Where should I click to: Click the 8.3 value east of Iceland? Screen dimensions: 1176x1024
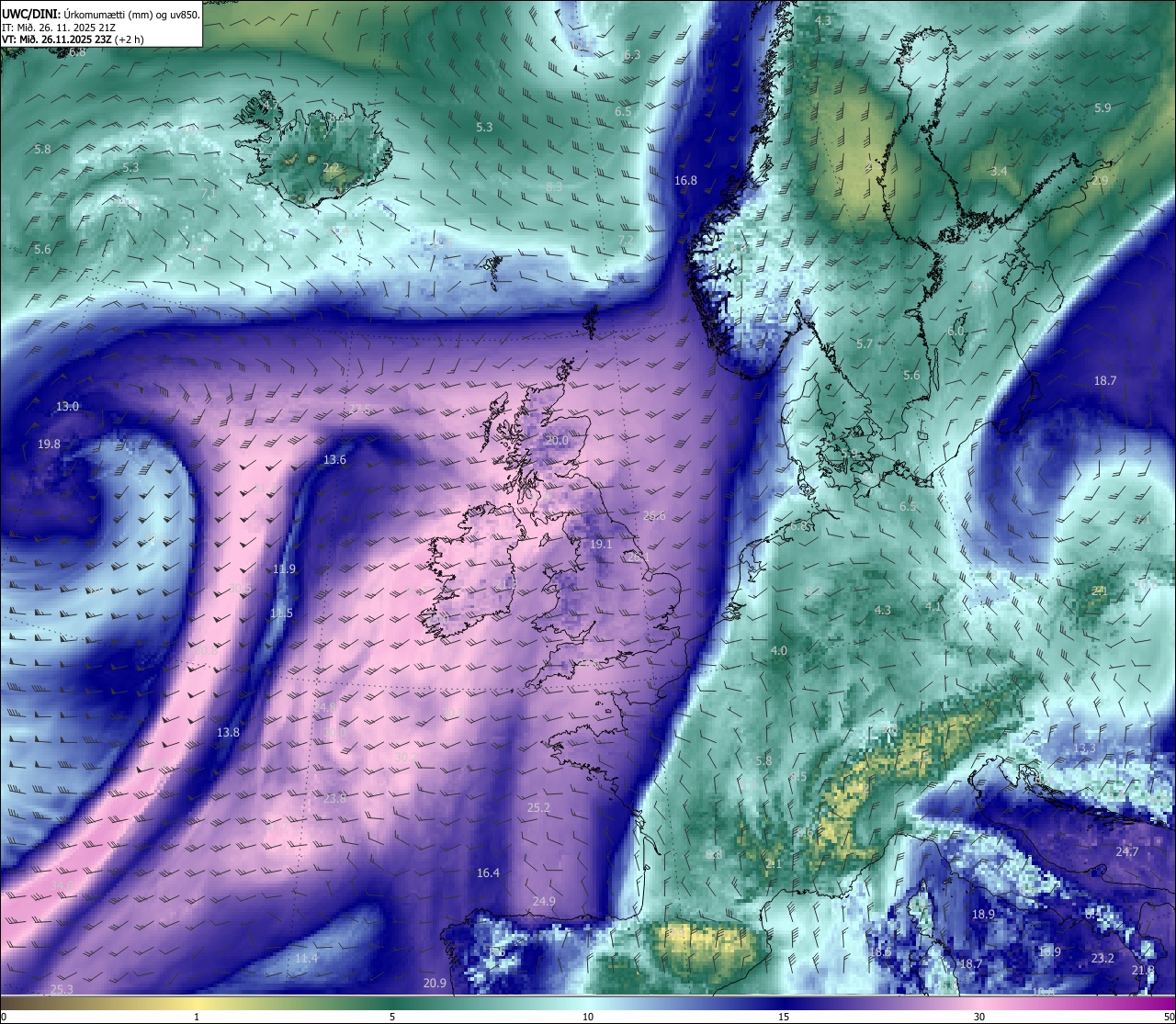(x=554, y=186)
